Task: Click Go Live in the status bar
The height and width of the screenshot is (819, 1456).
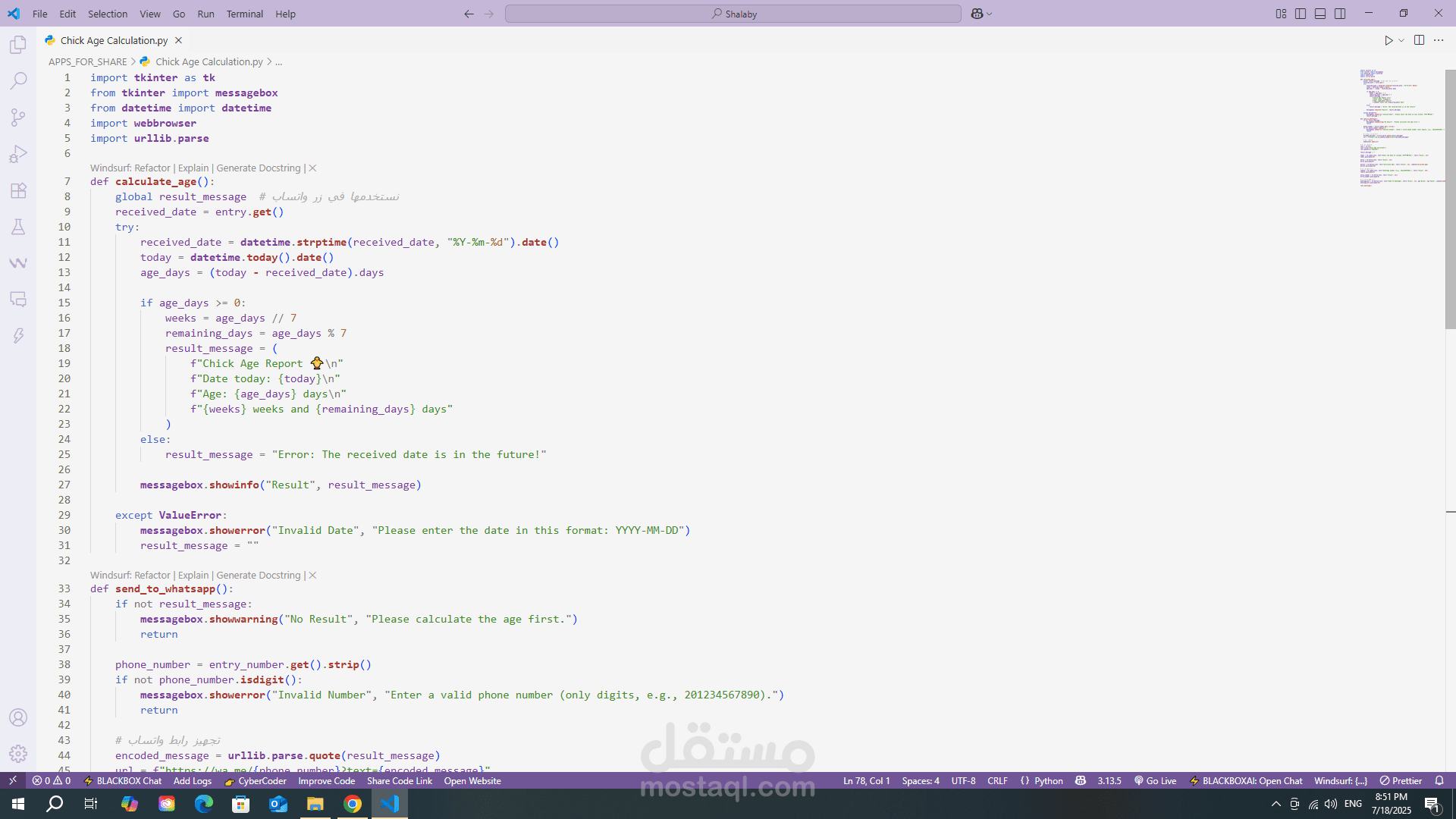Action: click(1155, 780)
